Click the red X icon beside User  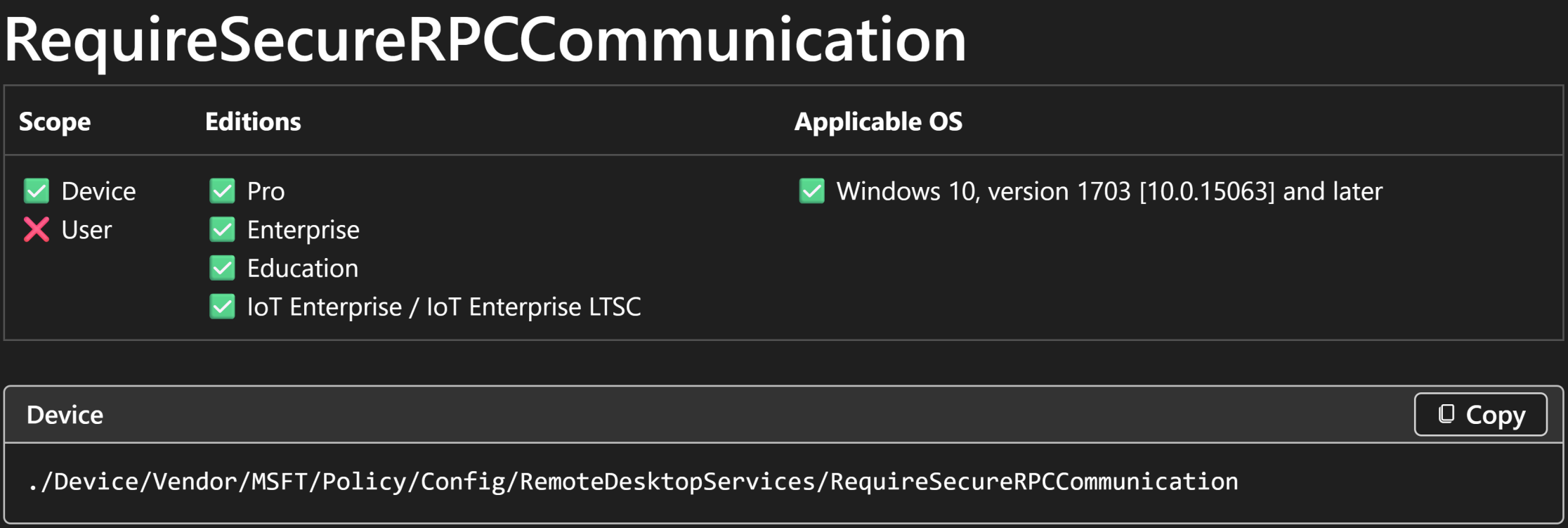point(37,229)
